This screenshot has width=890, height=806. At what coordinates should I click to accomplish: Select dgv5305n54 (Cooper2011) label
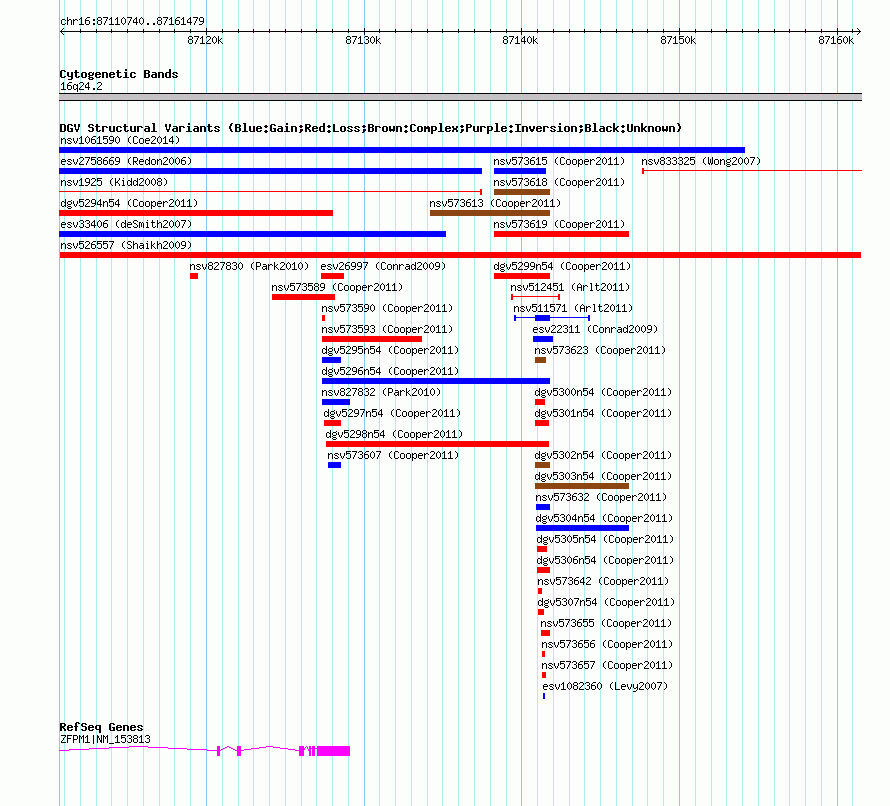pos(605,539)
